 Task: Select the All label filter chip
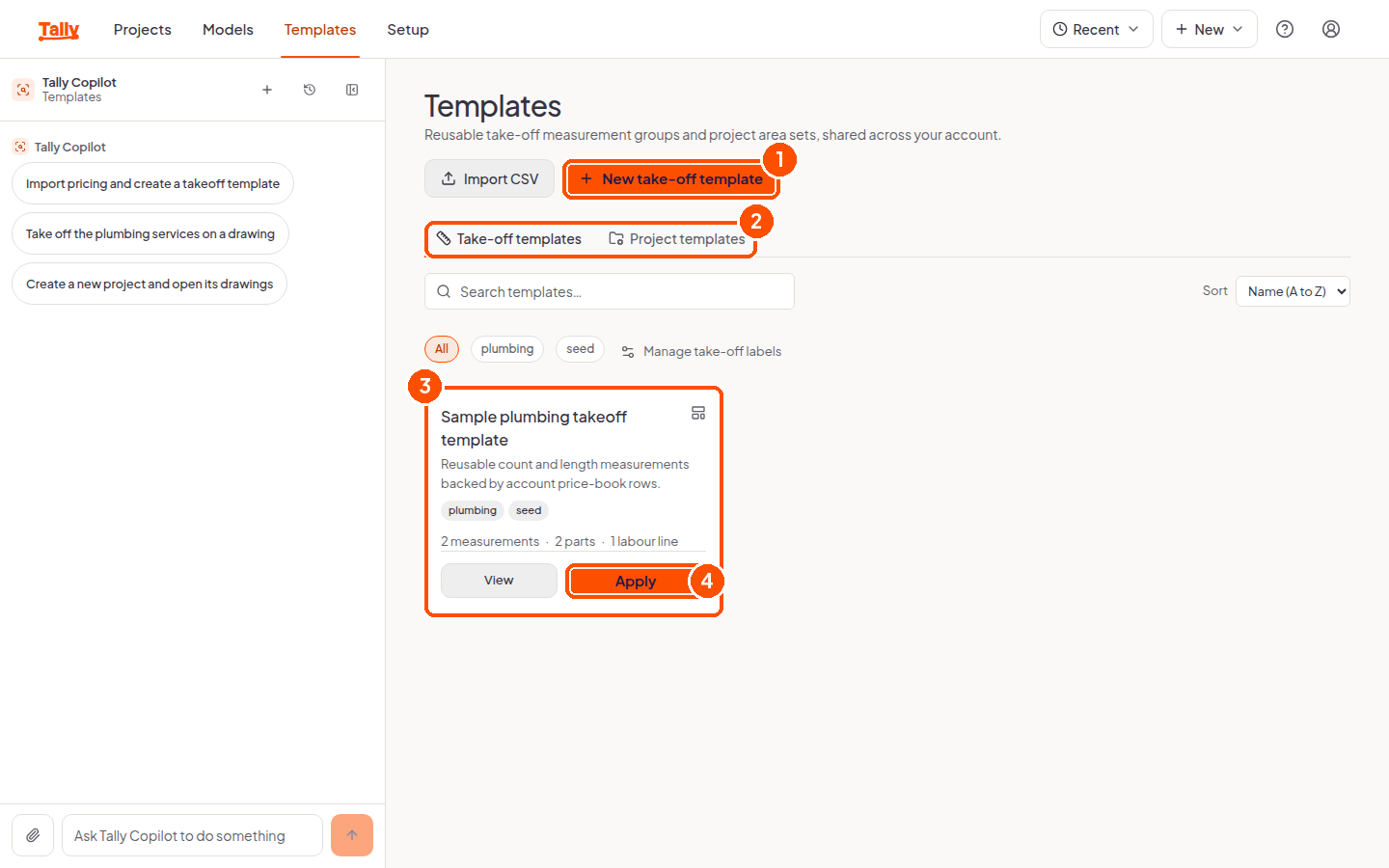pyautogui.click(x=442, y=349)
